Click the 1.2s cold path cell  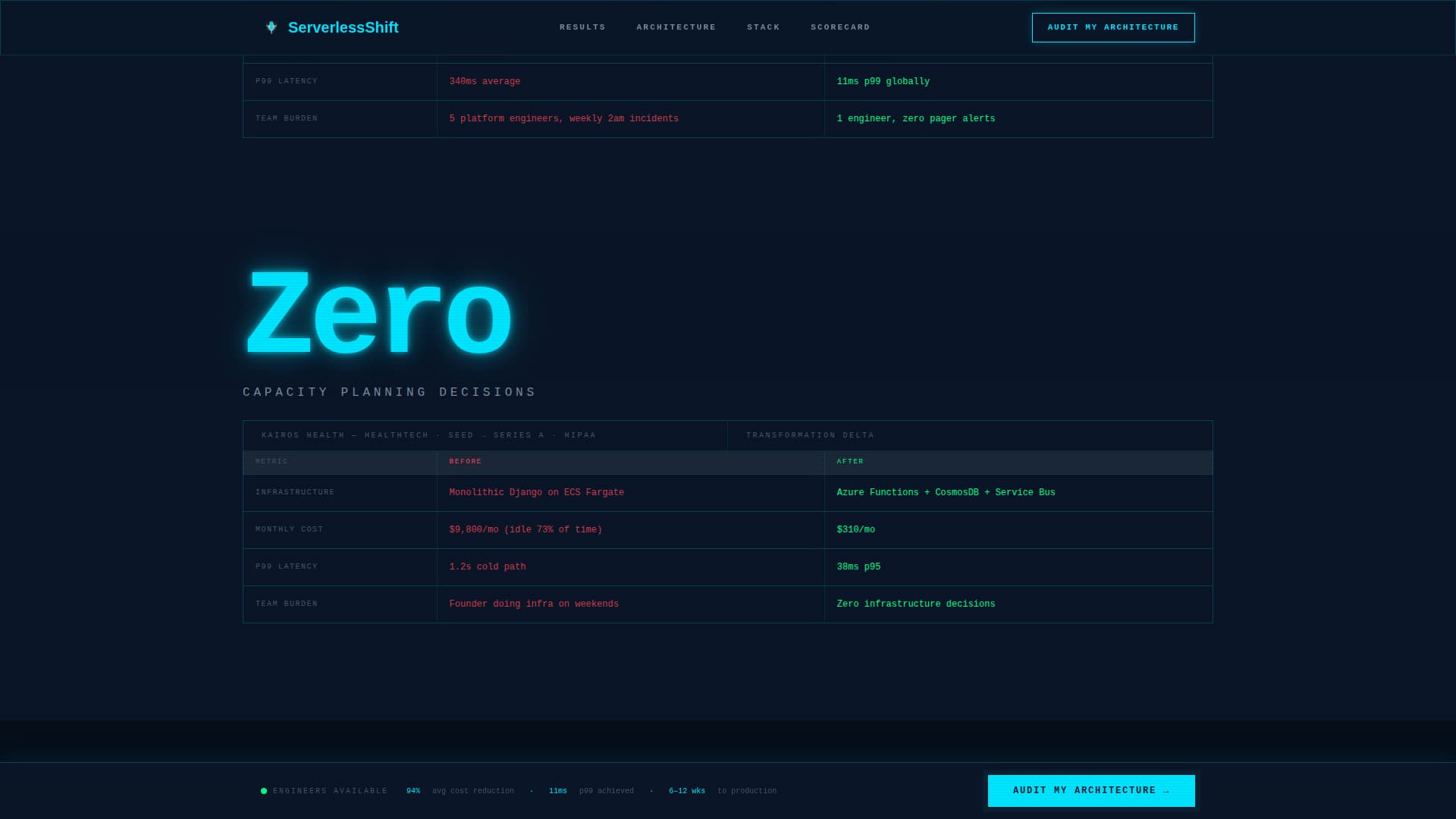click(x=630, y=567)
